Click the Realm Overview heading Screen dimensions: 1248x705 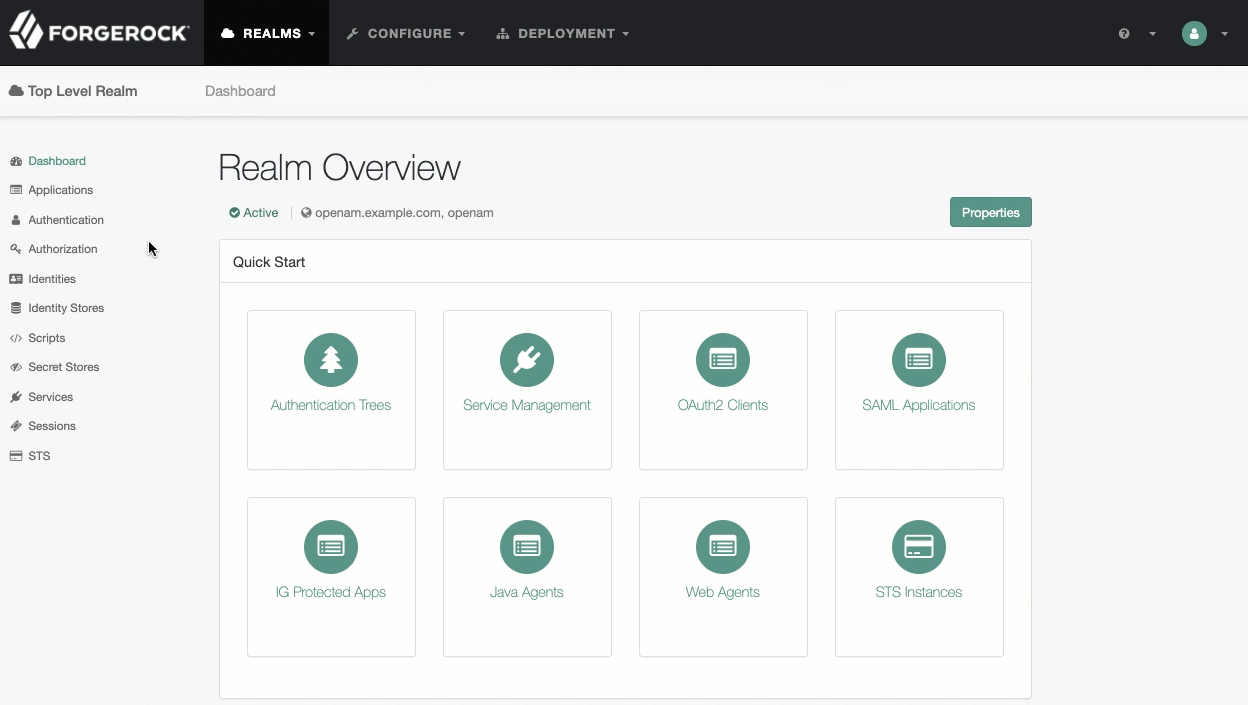340,168
